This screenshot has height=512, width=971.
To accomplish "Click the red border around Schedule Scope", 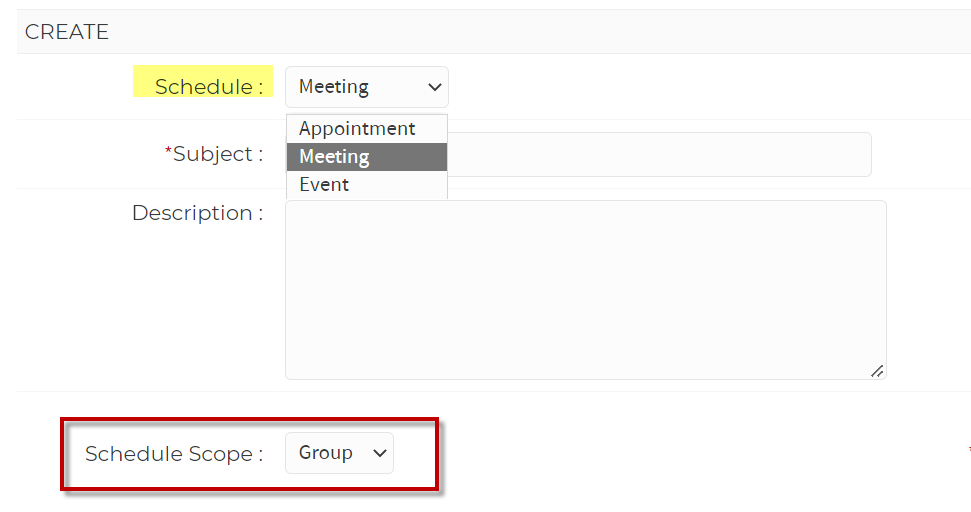I will click(250, 420).
